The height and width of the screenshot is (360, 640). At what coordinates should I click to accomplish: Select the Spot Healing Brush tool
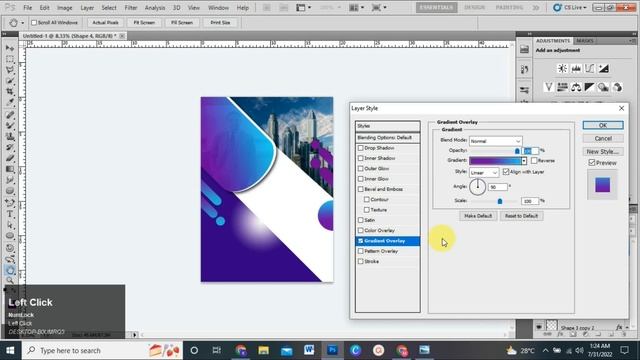coord(10,115)
